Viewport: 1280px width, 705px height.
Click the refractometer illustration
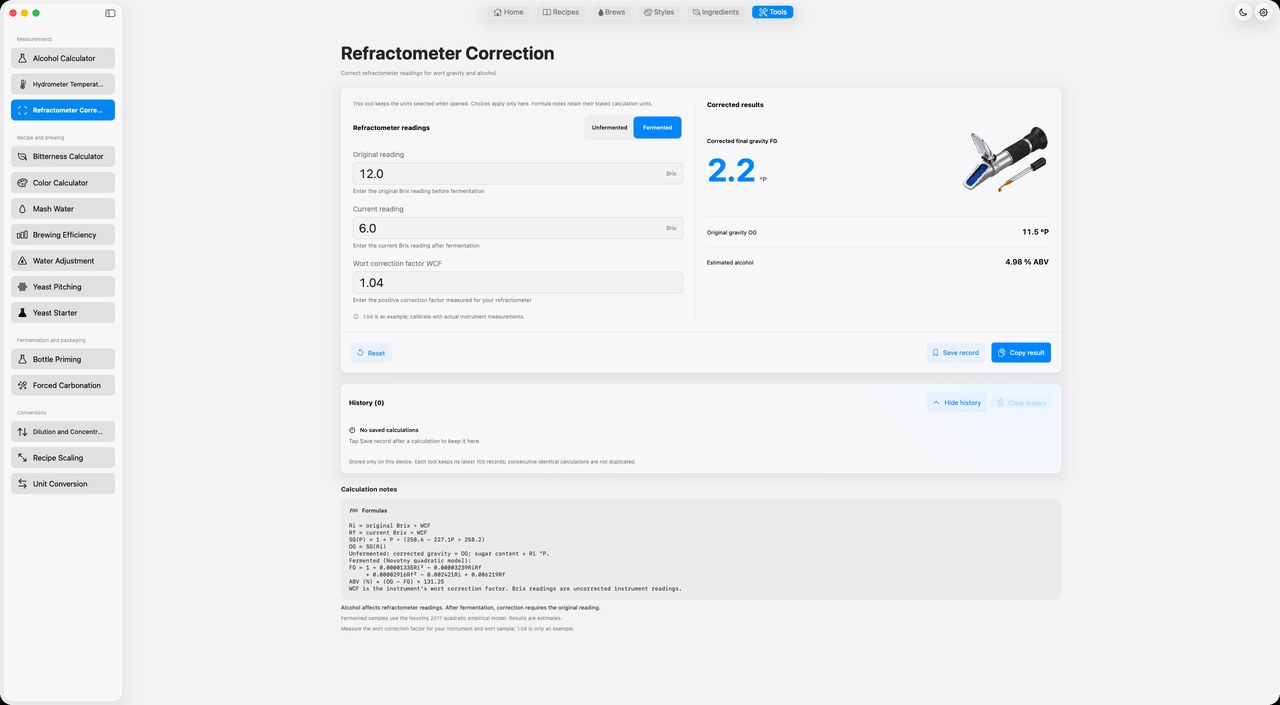pyautogui.click(x=1005, y=158)
